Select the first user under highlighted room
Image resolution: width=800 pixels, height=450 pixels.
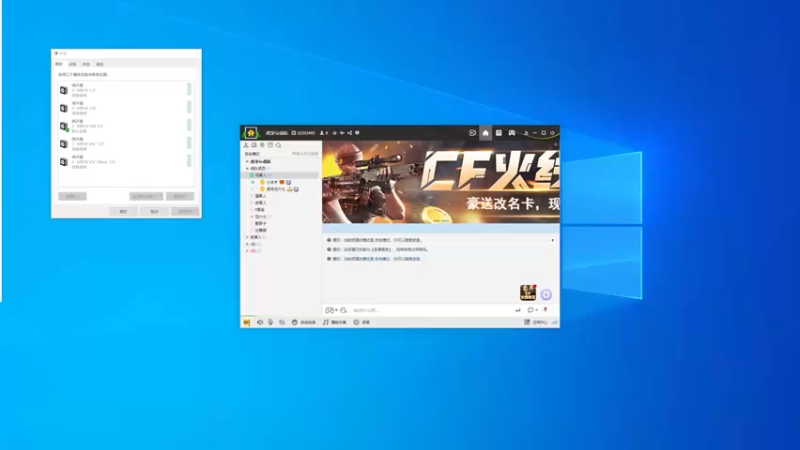280,182
